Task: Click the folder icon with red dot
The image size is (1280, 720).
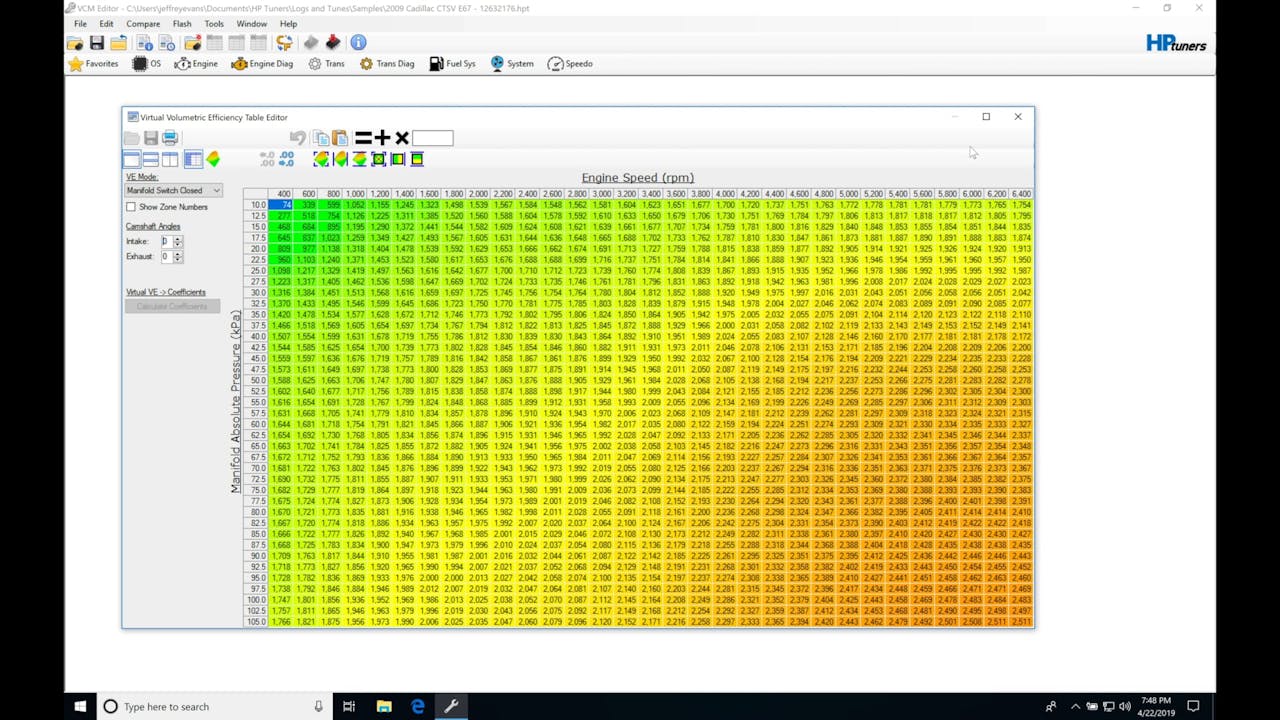Action: (193, 43)
